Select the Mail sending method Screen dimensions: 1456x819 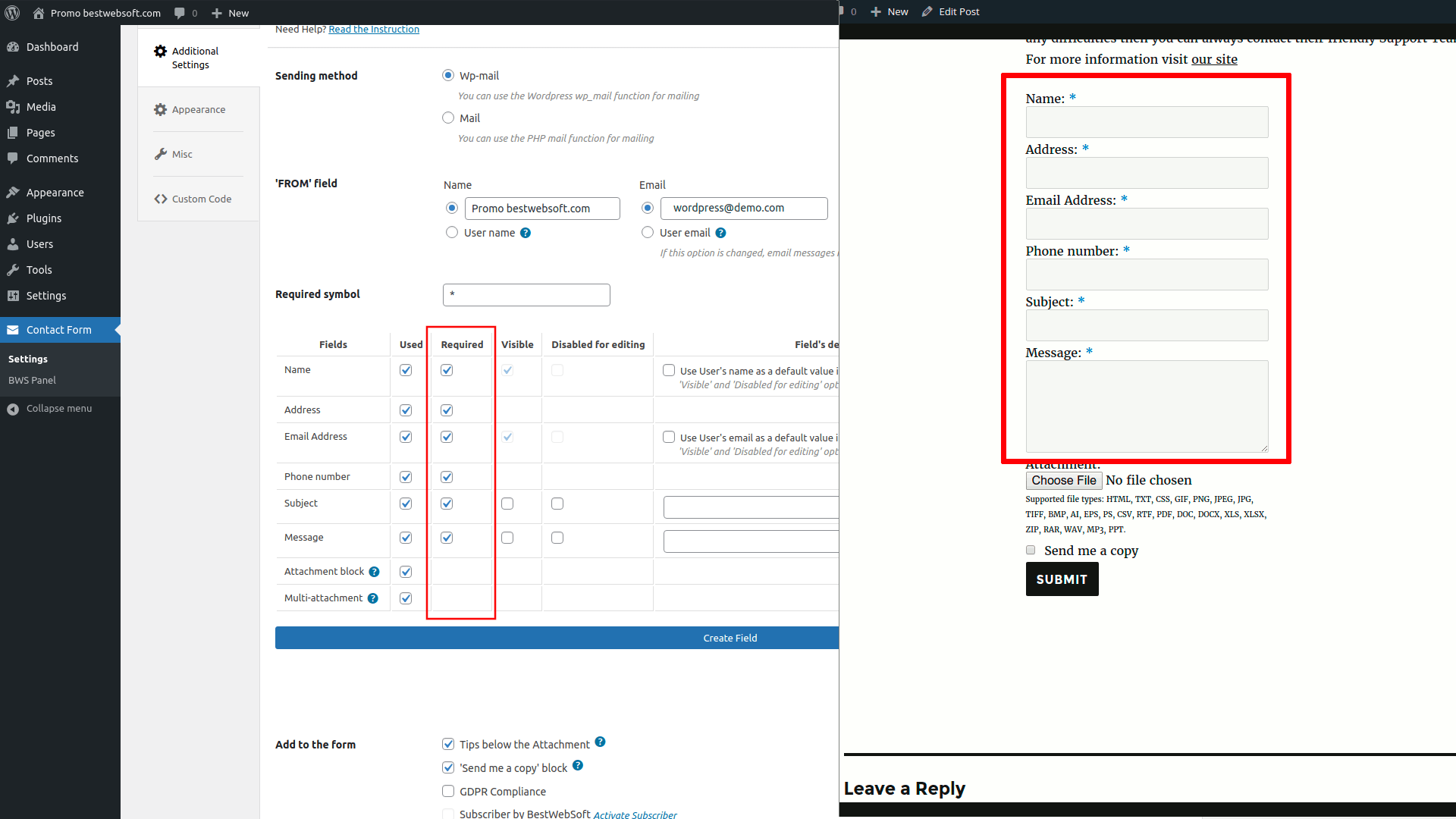pos(448,118)
